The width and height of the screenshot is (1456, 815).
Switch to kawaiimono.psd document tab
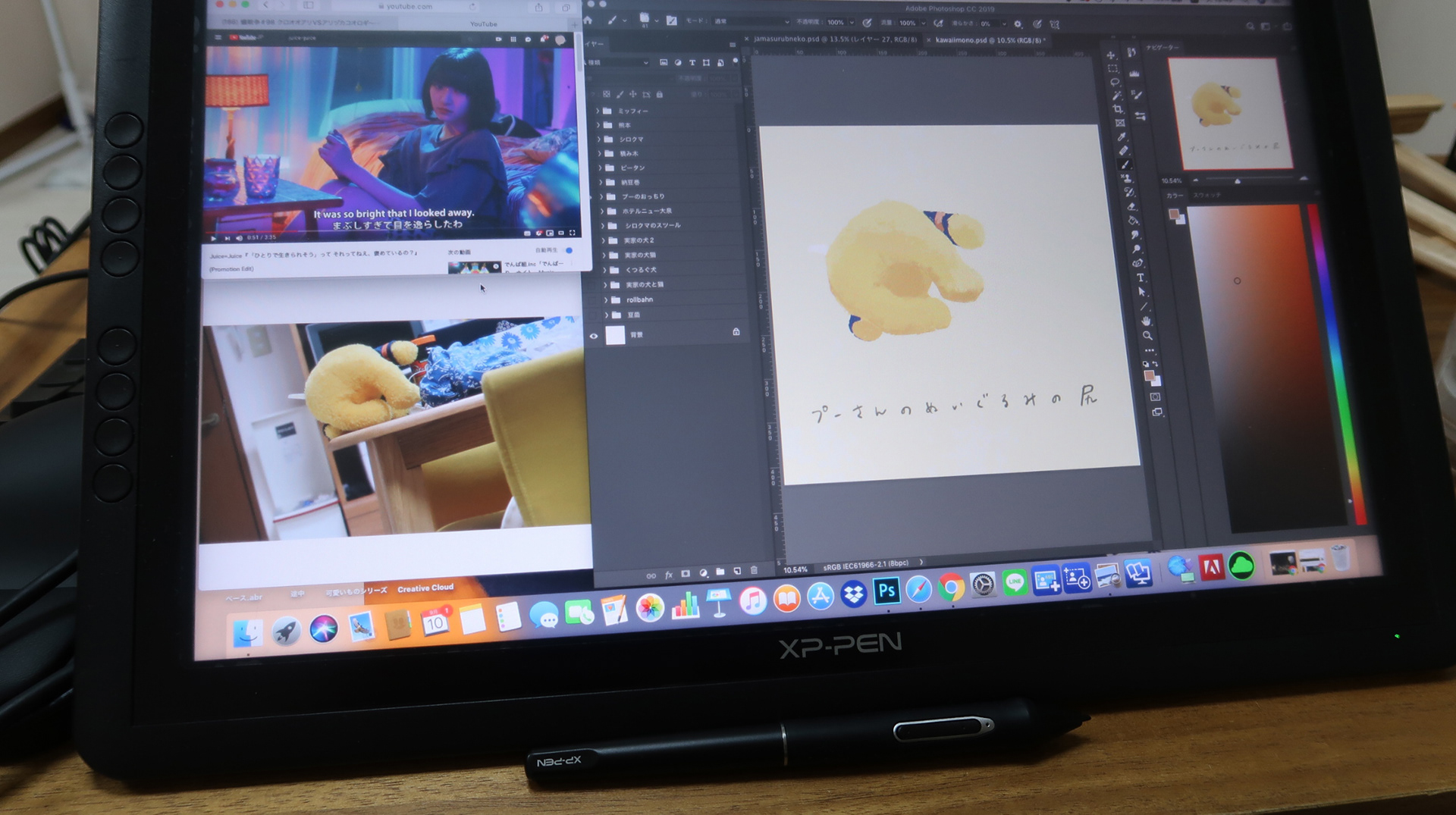tap(988, 40)
